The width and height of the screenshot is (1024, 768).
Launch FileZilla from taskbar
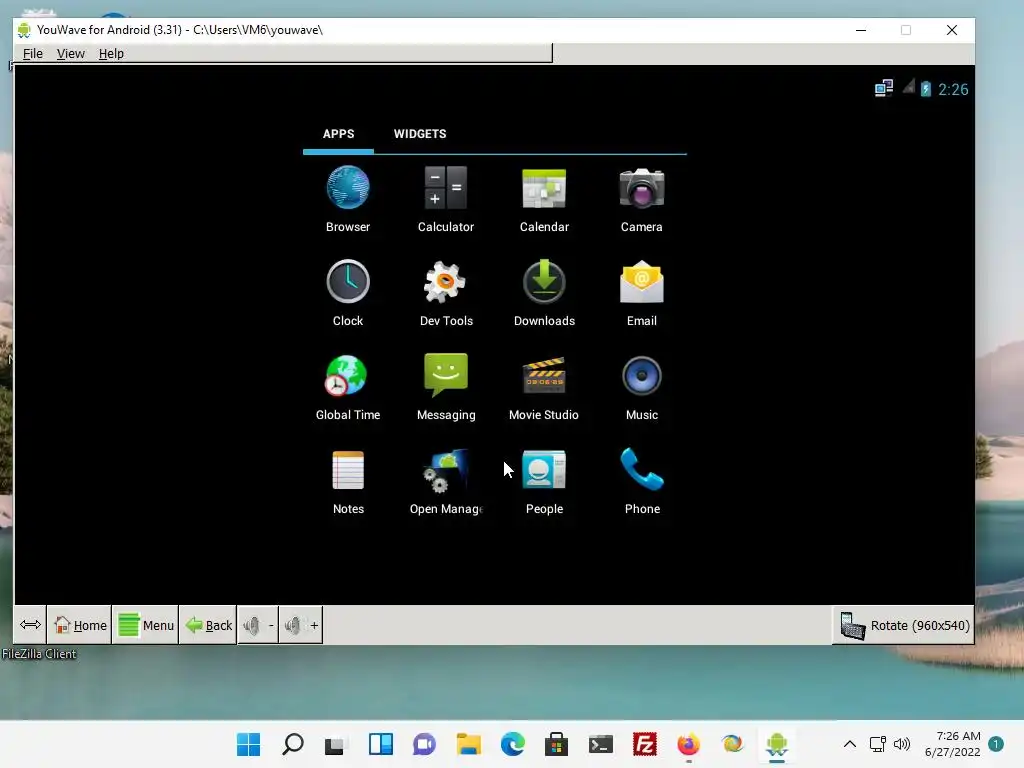(x=645, y=744)
